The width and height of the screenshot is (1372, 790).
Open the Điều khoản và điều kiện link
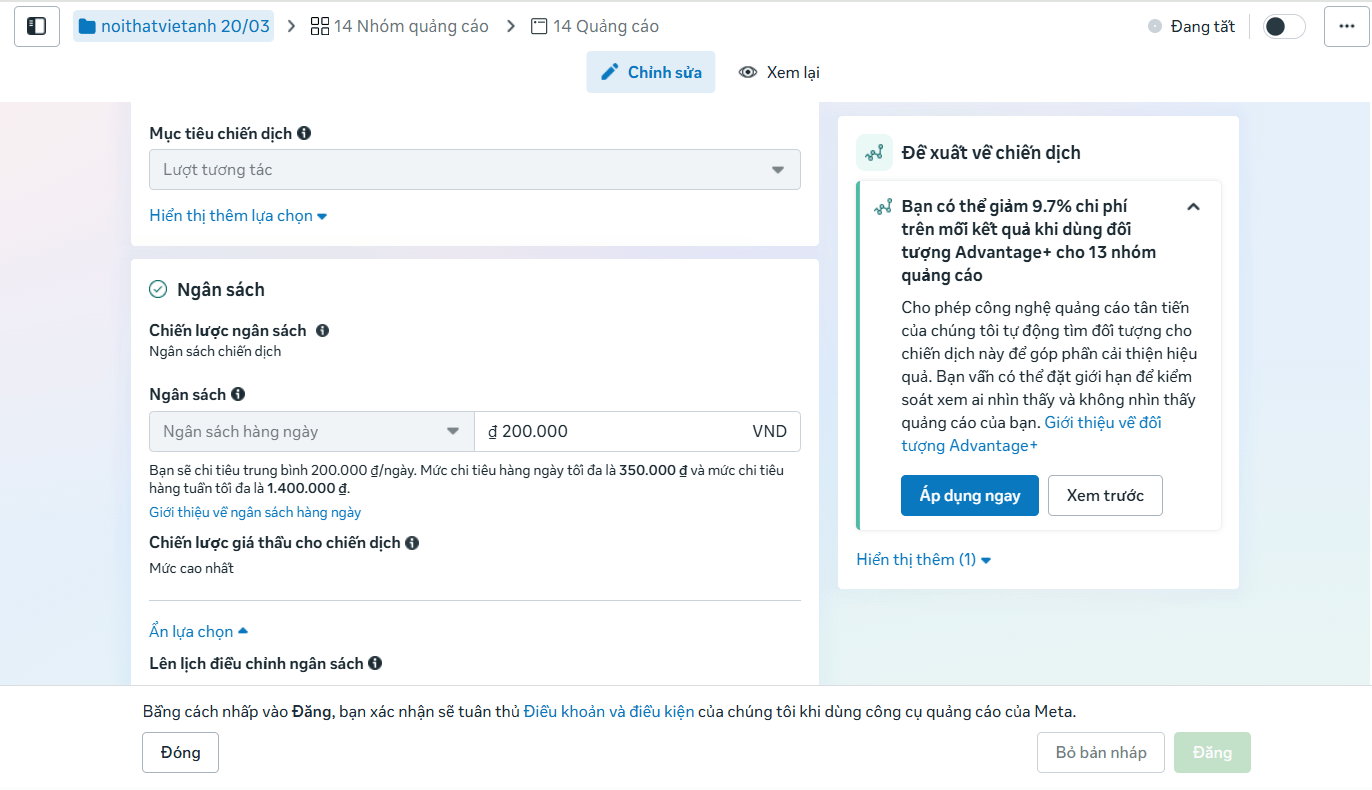(x=608, y=712)
